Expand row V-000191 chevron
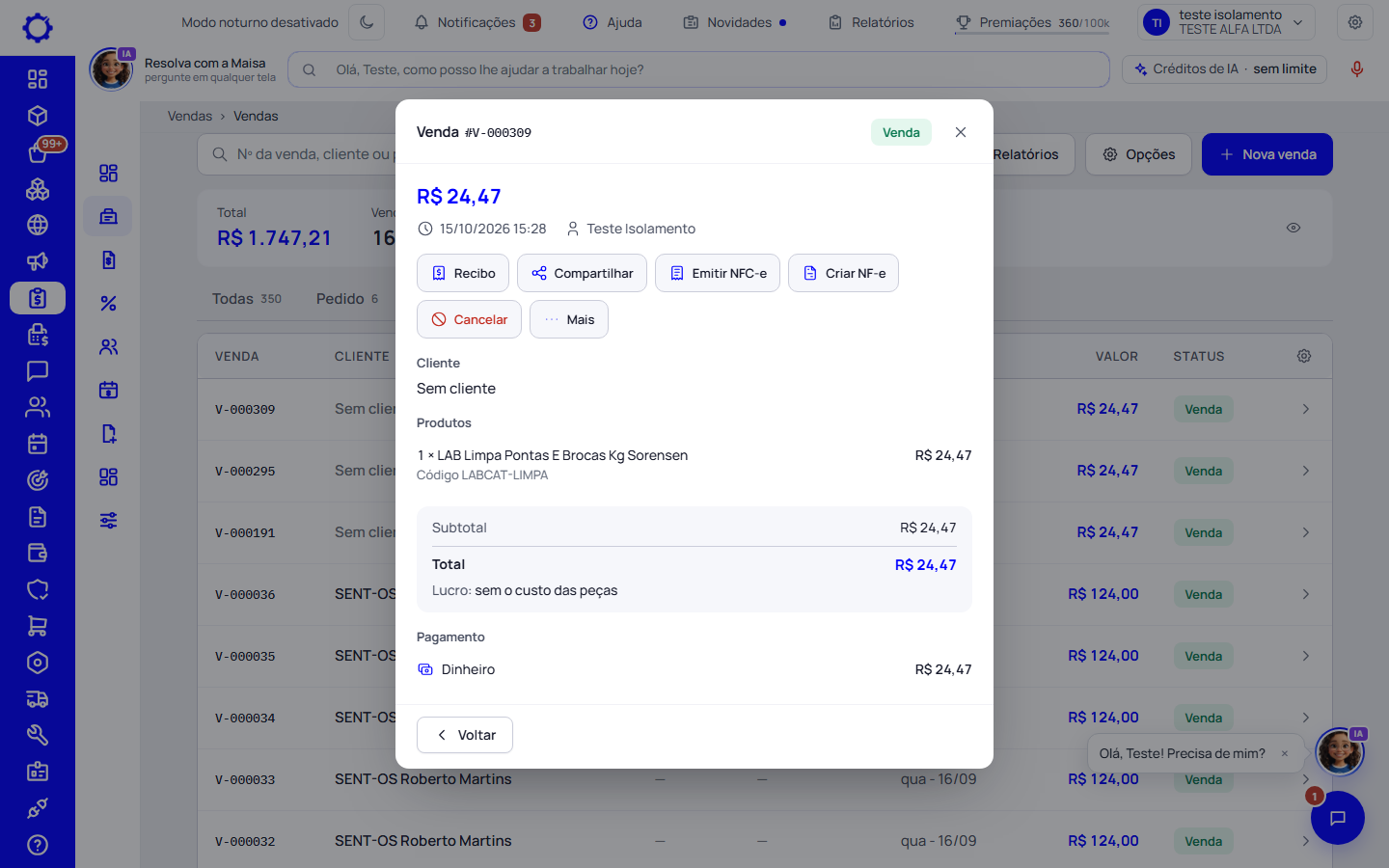1389x868 pixels. [1306, 532]
